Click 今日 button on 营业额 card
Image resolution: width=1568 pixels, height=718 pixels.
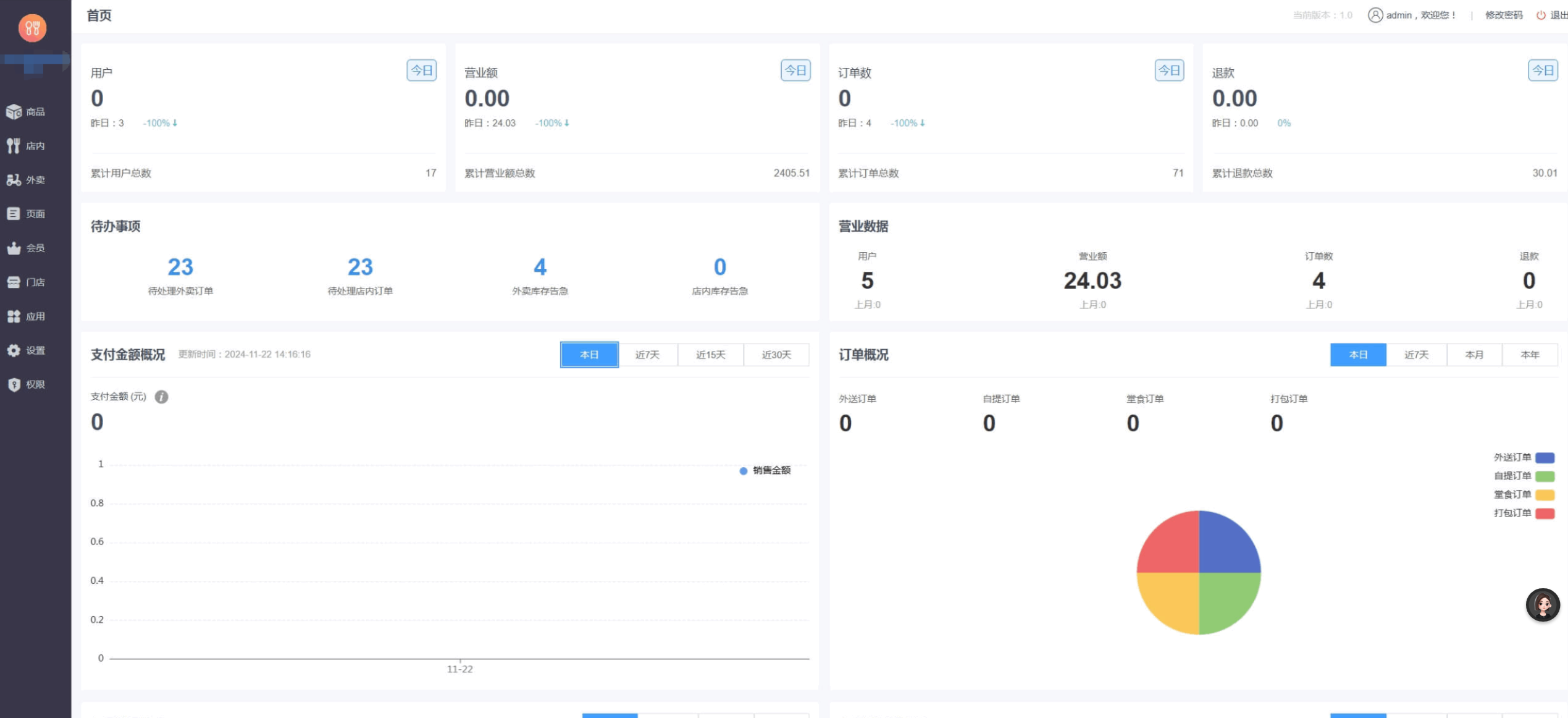pos(795,70)
